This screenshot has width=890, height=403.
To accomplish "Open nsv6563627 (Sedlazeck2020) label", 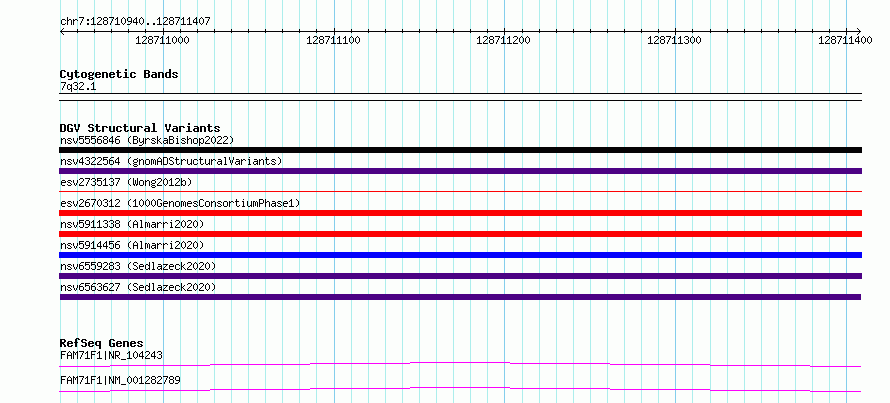I will [138, 287].
